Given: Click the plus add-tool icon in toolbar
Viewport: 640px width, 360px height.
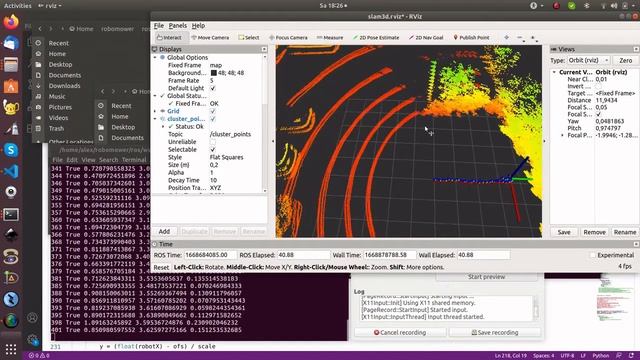Looking at the screenshot, I should [506, 37].
